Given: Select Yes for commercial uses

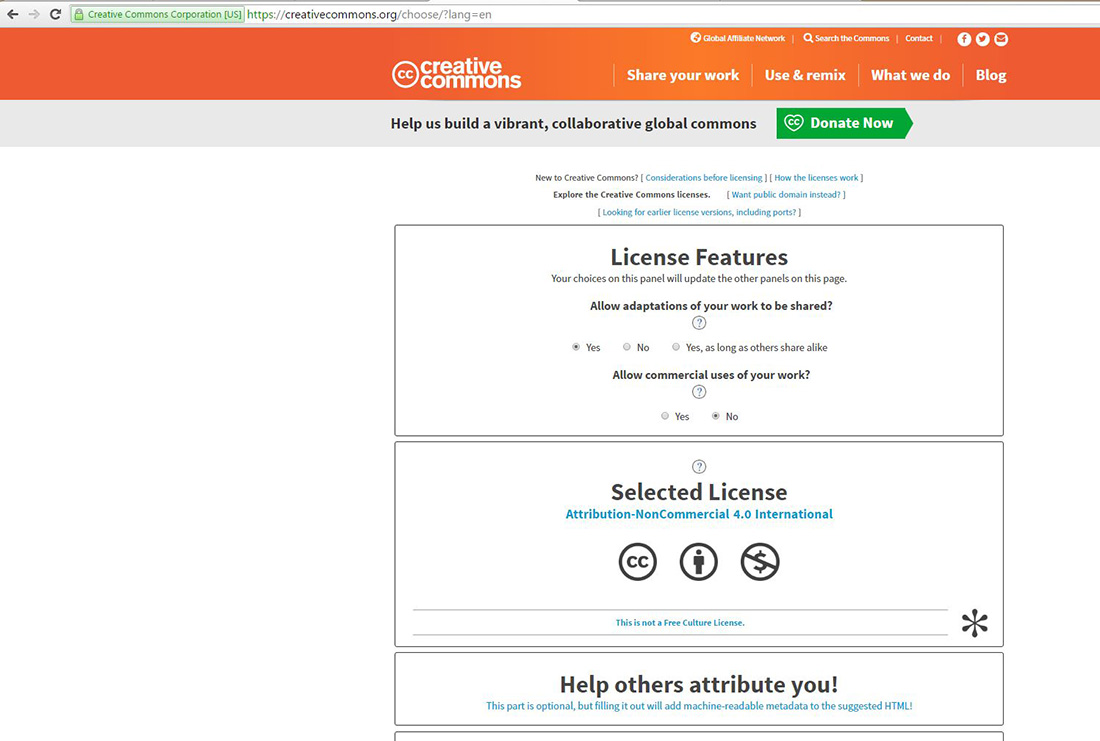Looking at the screenshot, I should tap(664, 416).
